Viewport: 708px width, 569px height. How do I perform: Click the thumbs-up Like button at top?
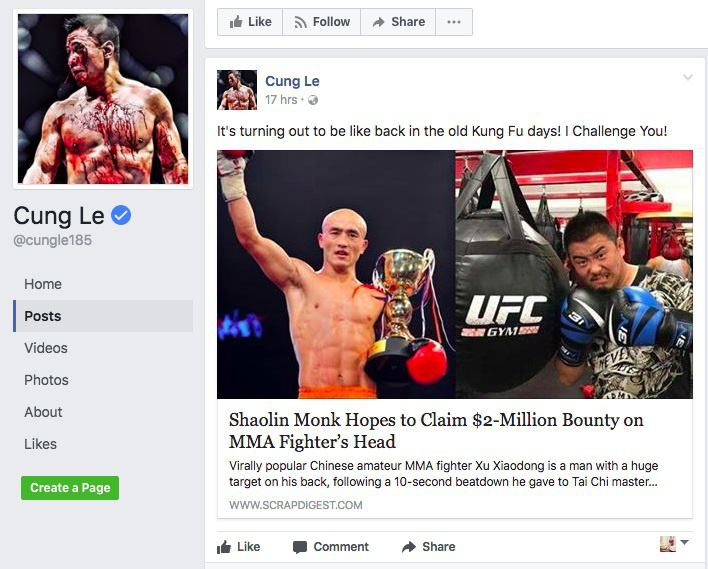point(250,22)
